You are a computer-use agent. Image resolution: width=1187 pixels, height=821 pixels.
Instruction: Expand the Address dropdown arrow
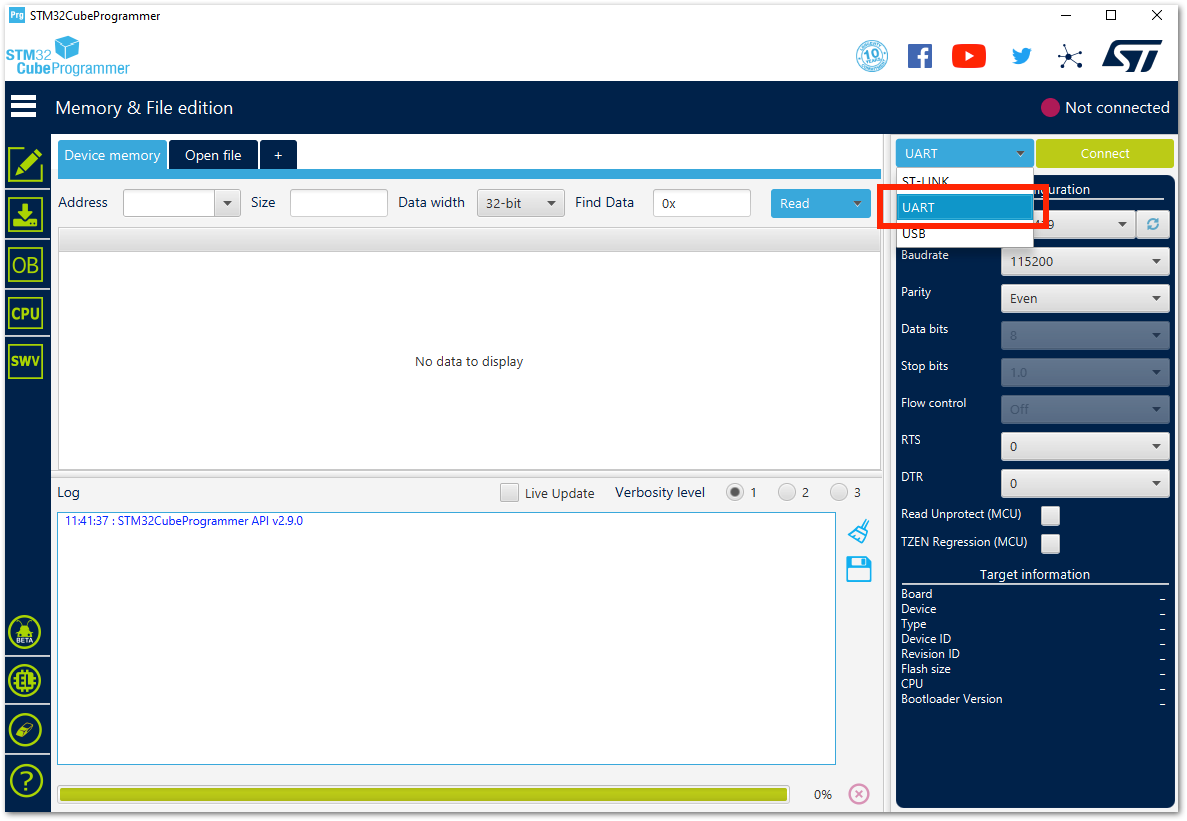pyautogui.click(x=227, y=203)
